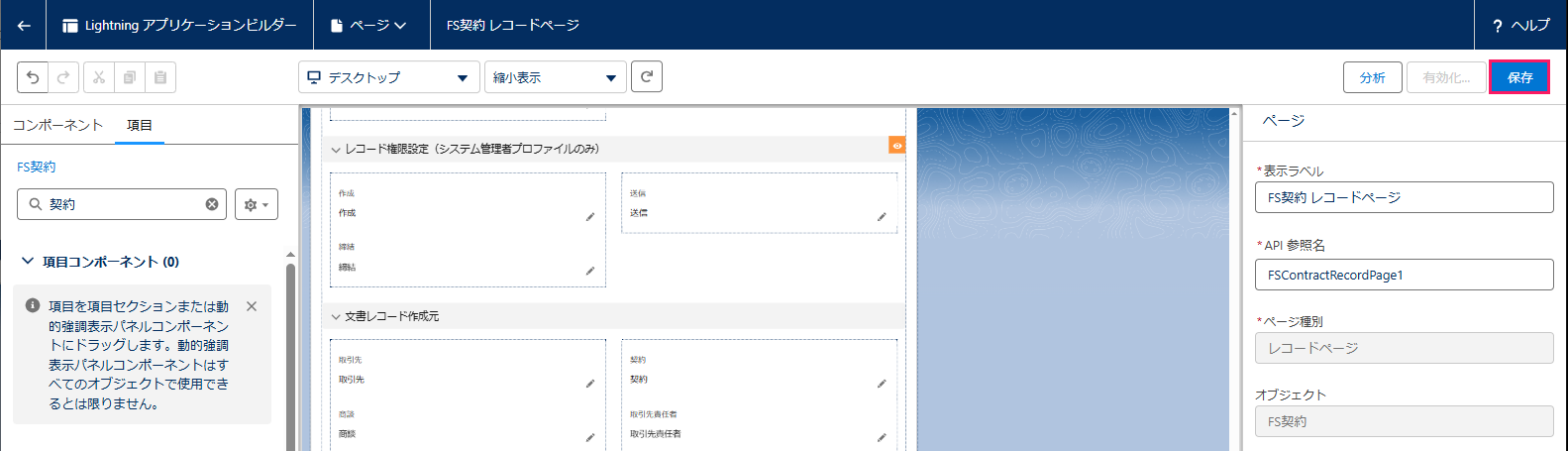1568x451 pixels.
Task: Open ヘルプ from the header
Action: pos(1520,26)
